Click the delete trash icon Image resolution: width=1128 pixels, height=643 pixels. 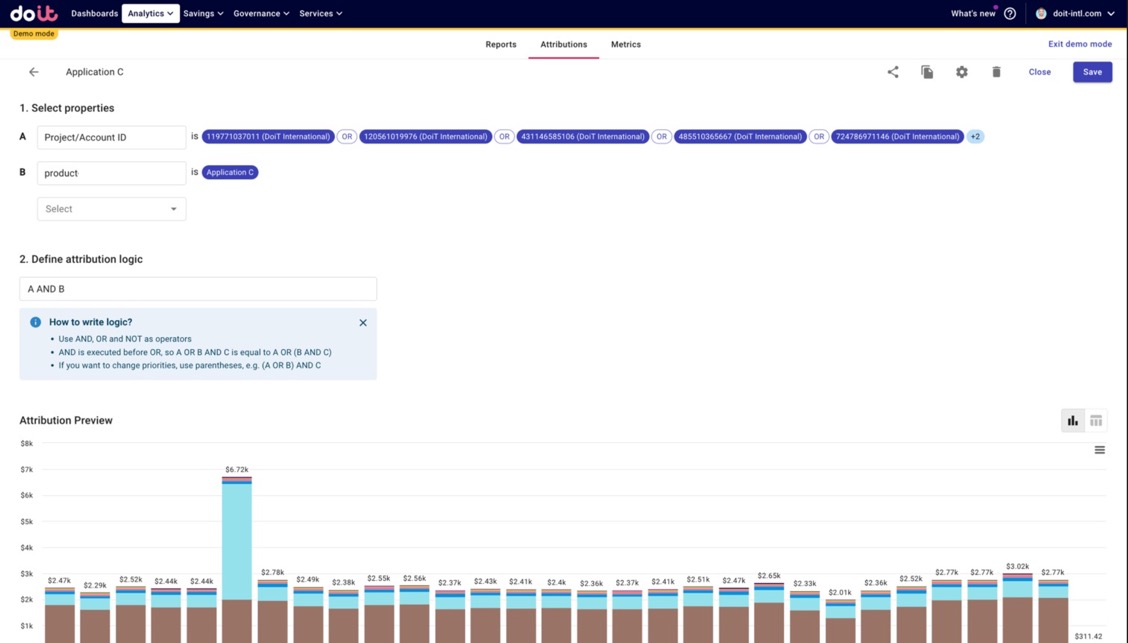[x=996, y=72]
